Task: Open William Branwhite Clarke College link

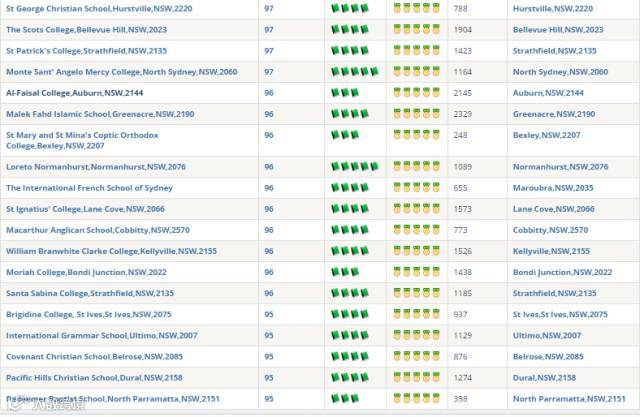Action: coord(111,251)
